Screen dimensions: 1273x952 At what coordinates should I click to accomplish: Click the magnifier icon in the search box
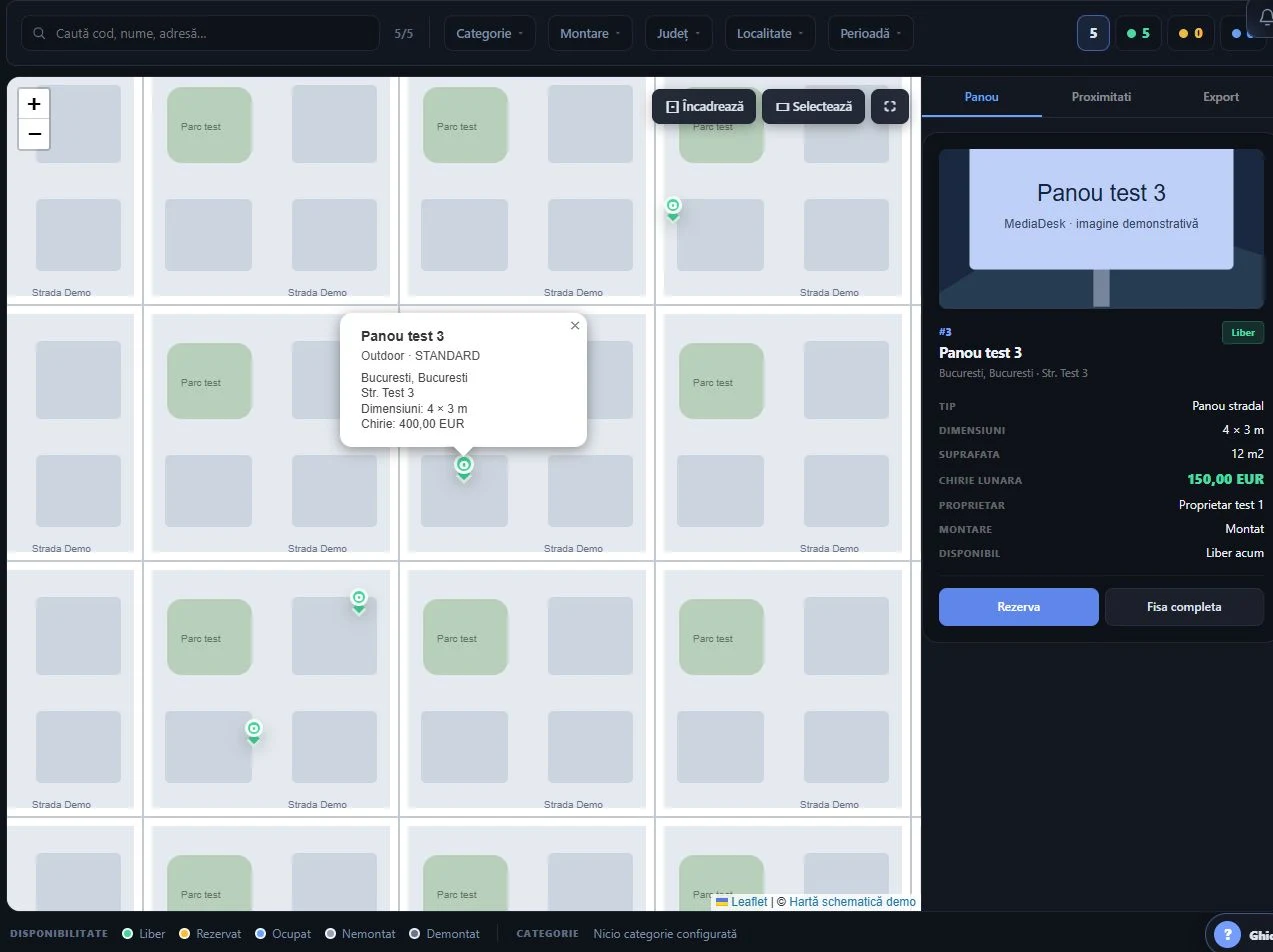40,33
